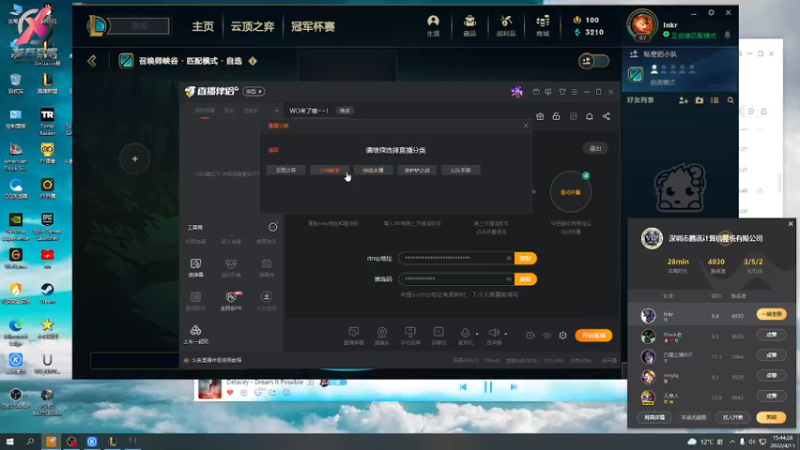
Task: Select the LOL手游 stream category
Action: 461,170
